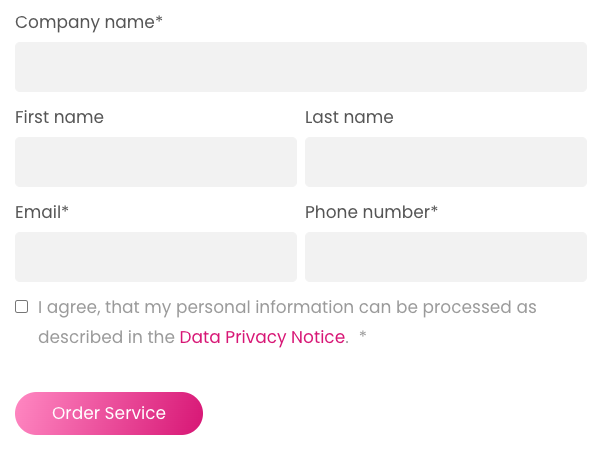
Task: Click the period after Data Privacy Notice
Action: point(347,340)
